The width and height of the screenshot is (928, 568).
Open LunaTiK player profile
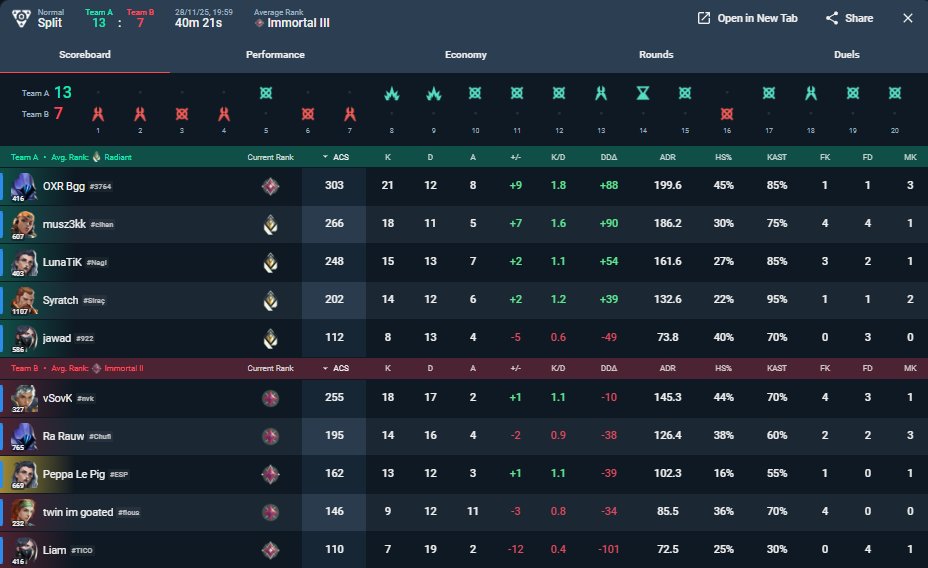tap(62, 262)
